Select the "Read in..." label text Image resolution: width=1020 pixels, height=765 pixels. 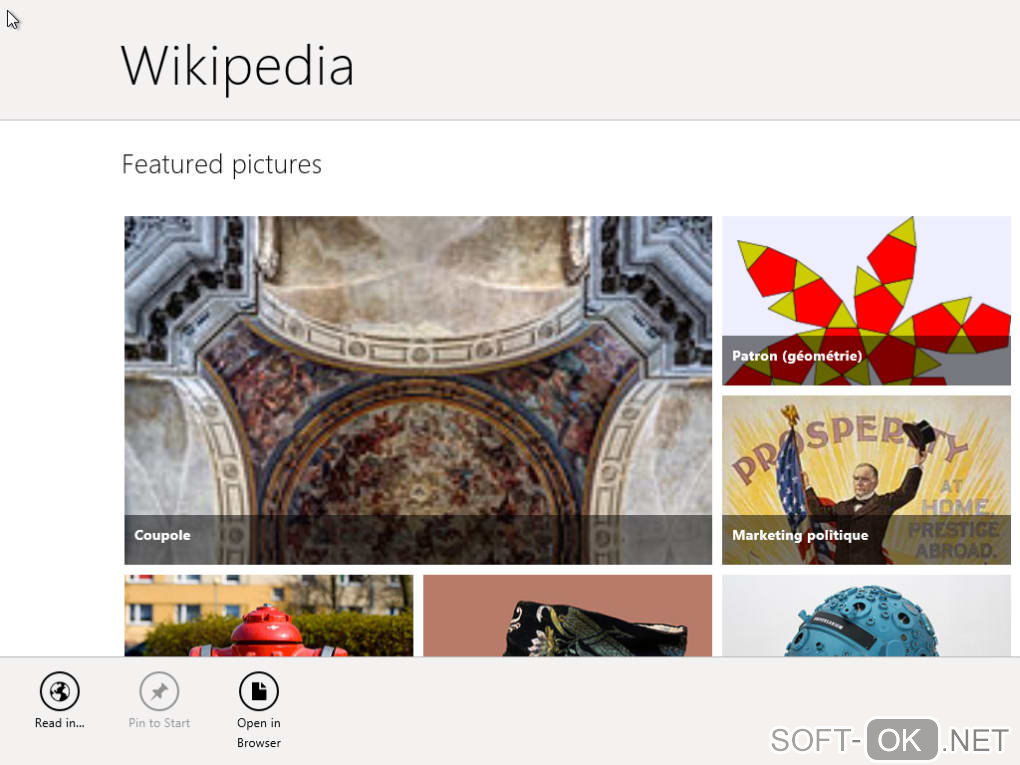coord(59,723)
